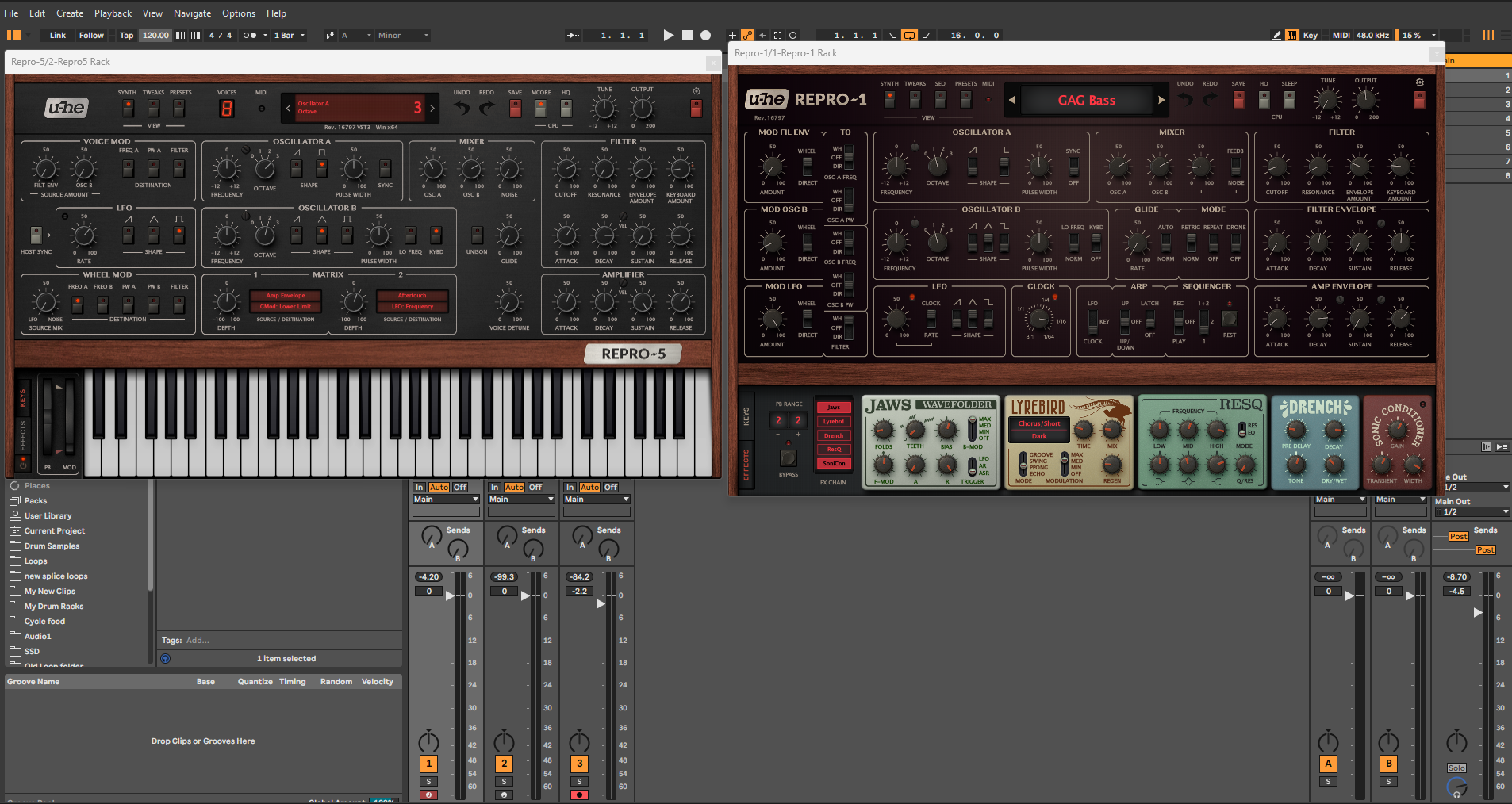Click the Tap tempo button
Viewport: 1512px width, 804px height.
coord(126,35)
